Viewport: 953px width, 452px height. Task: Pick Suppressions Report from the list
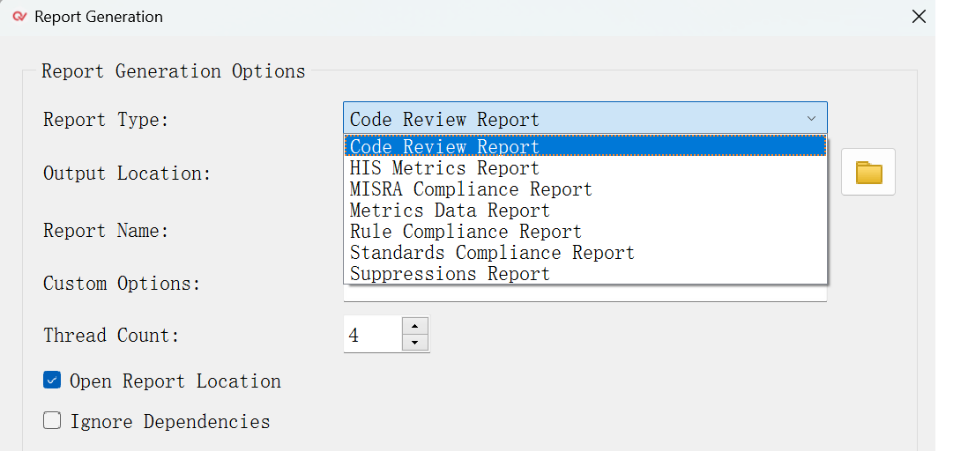click(449, 274)
